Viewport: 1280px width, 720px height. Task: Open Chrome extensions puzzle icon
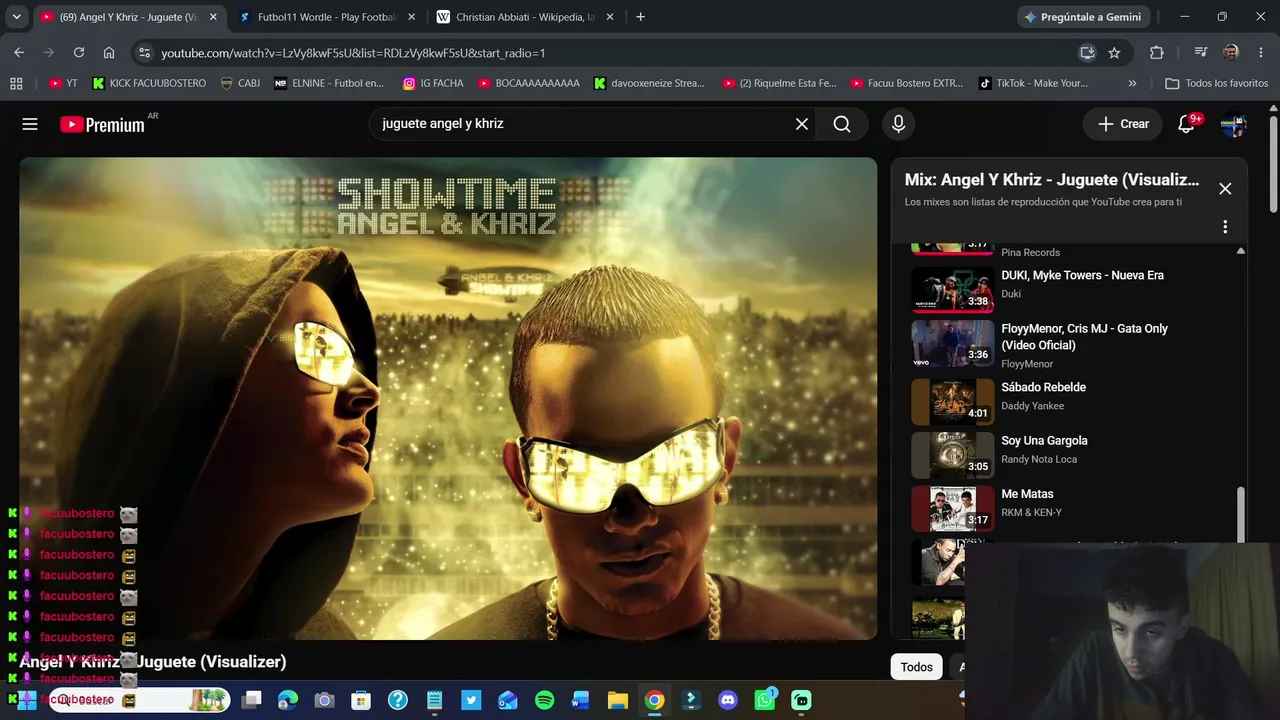click(x=1157, y=53)
